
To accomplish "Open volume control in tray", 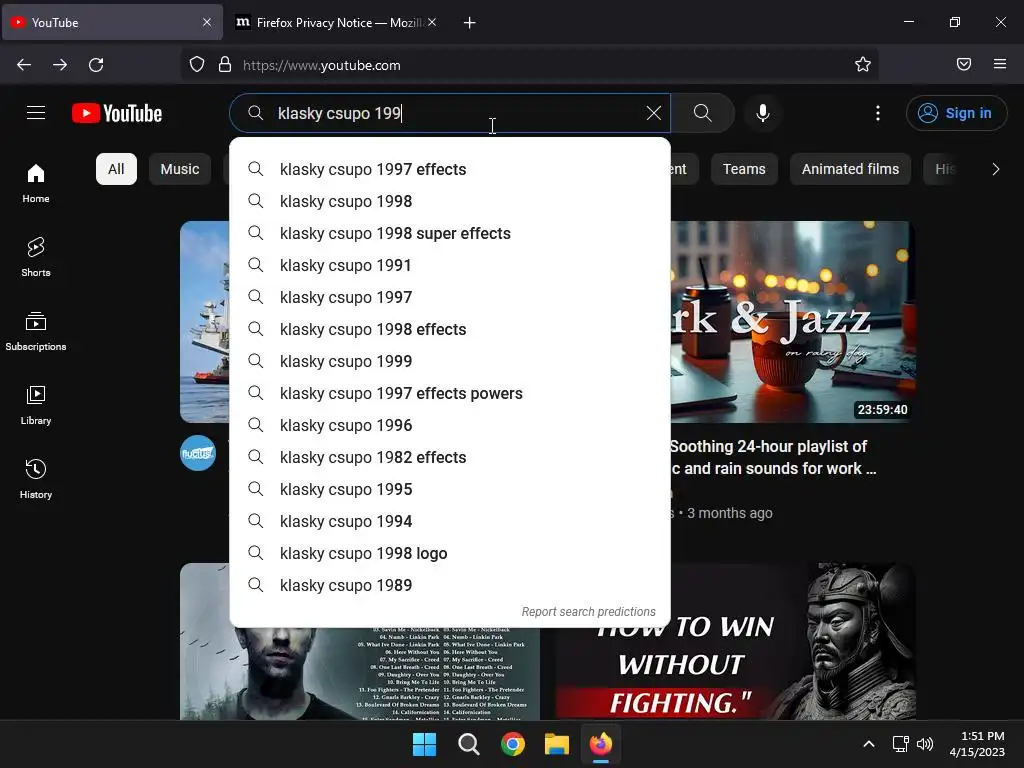I will [925, 744].
